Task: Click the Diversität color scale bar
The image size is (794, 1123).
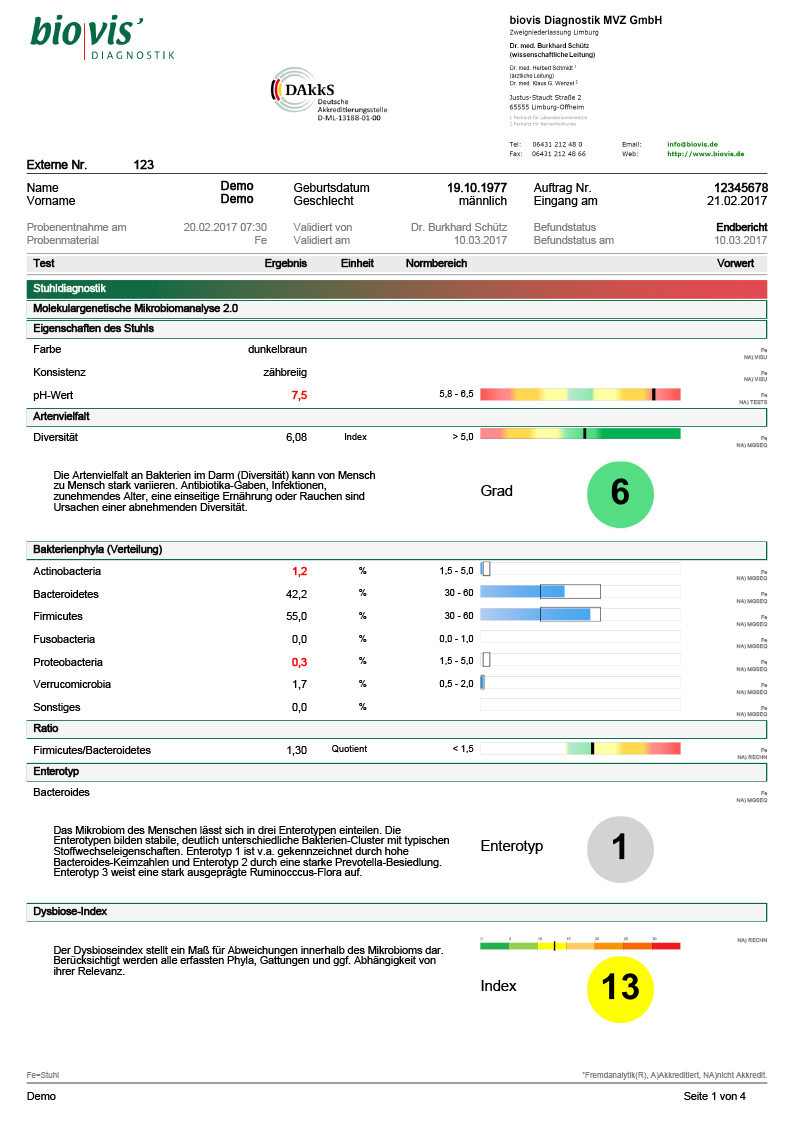Action: coord(580,433)
